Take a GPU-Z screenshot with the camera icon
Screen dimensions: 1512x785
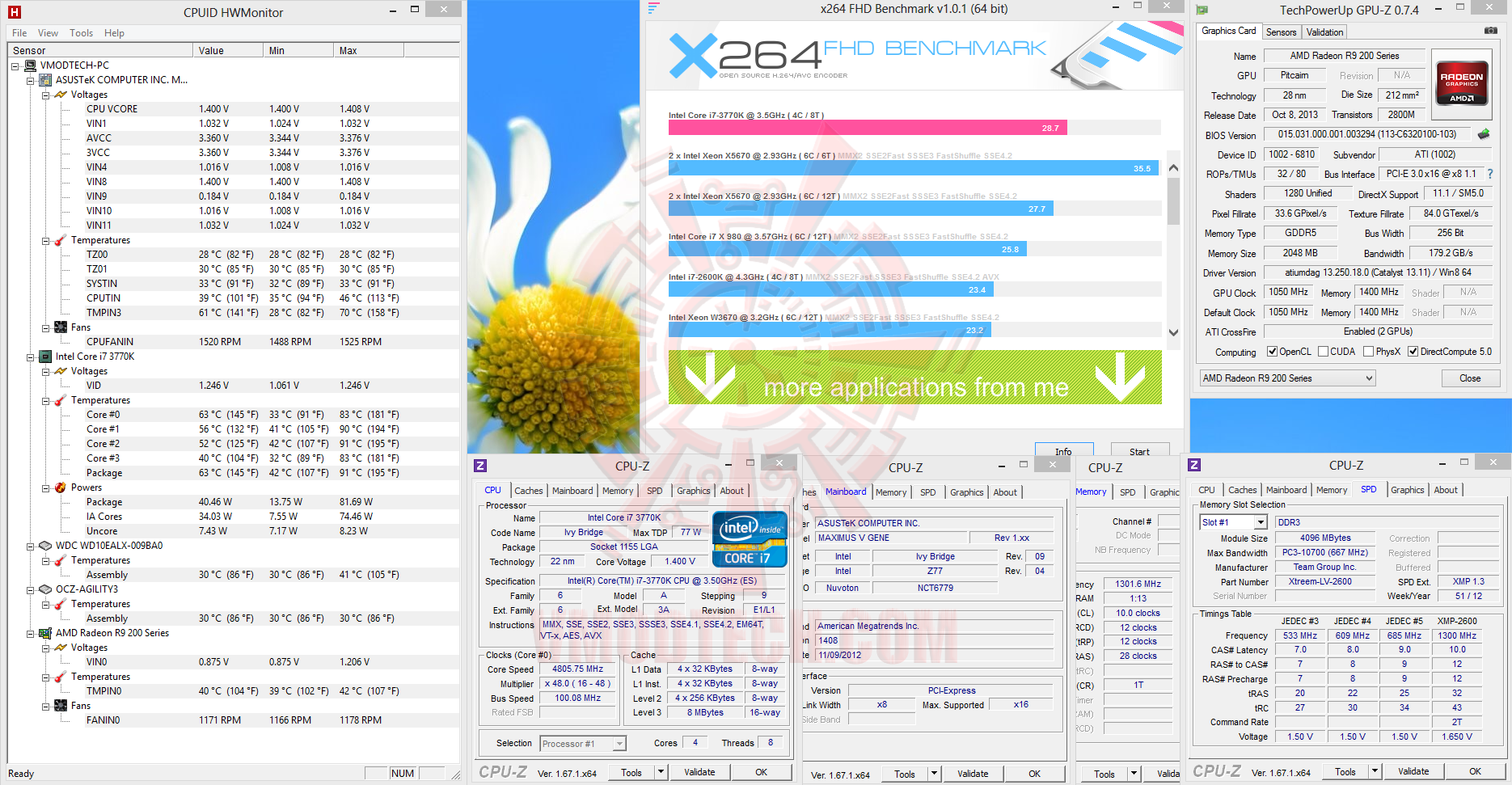[1490, 31]
